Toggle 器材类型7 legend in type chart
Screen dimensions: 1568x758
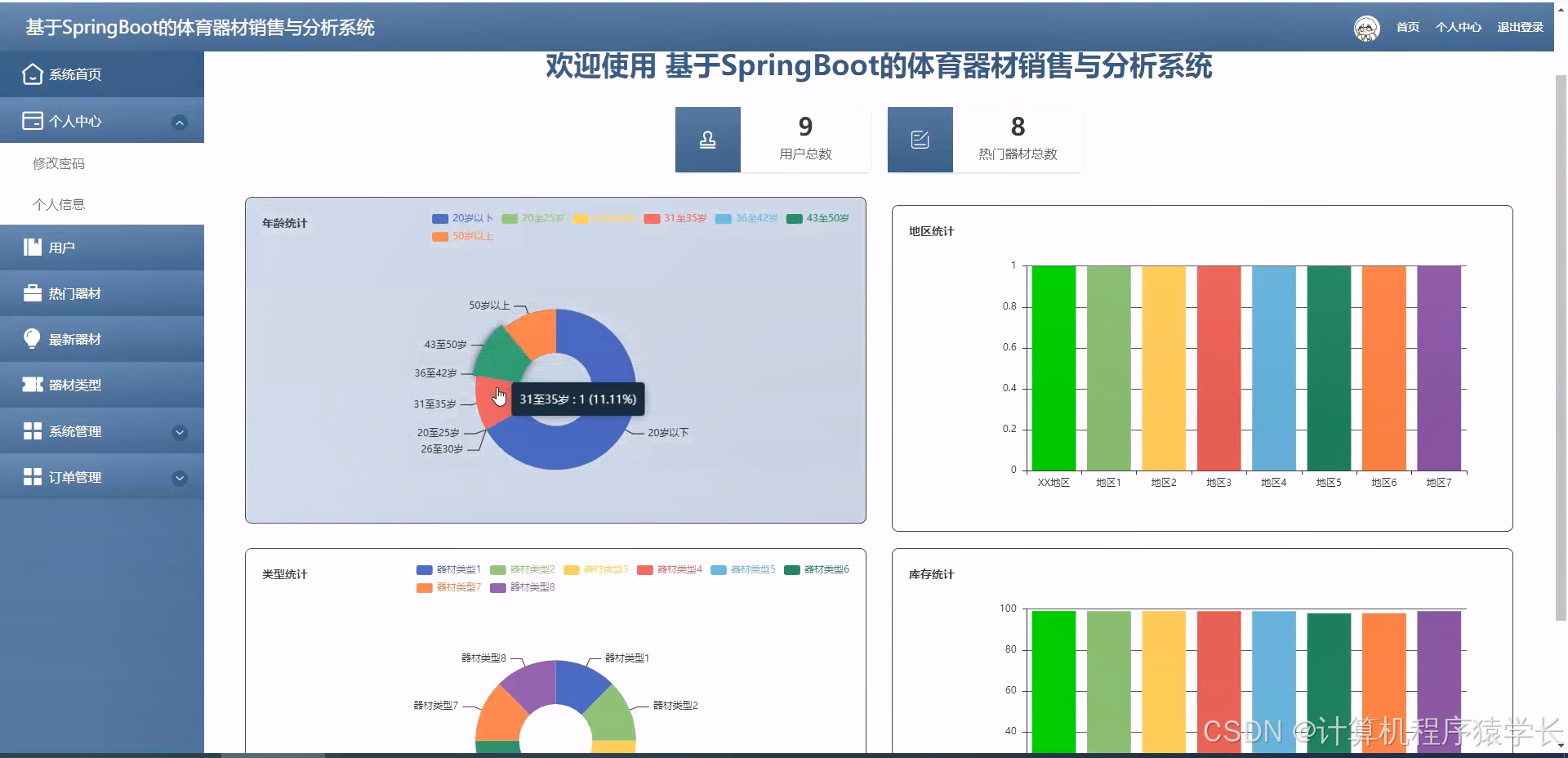coord(448,587)
